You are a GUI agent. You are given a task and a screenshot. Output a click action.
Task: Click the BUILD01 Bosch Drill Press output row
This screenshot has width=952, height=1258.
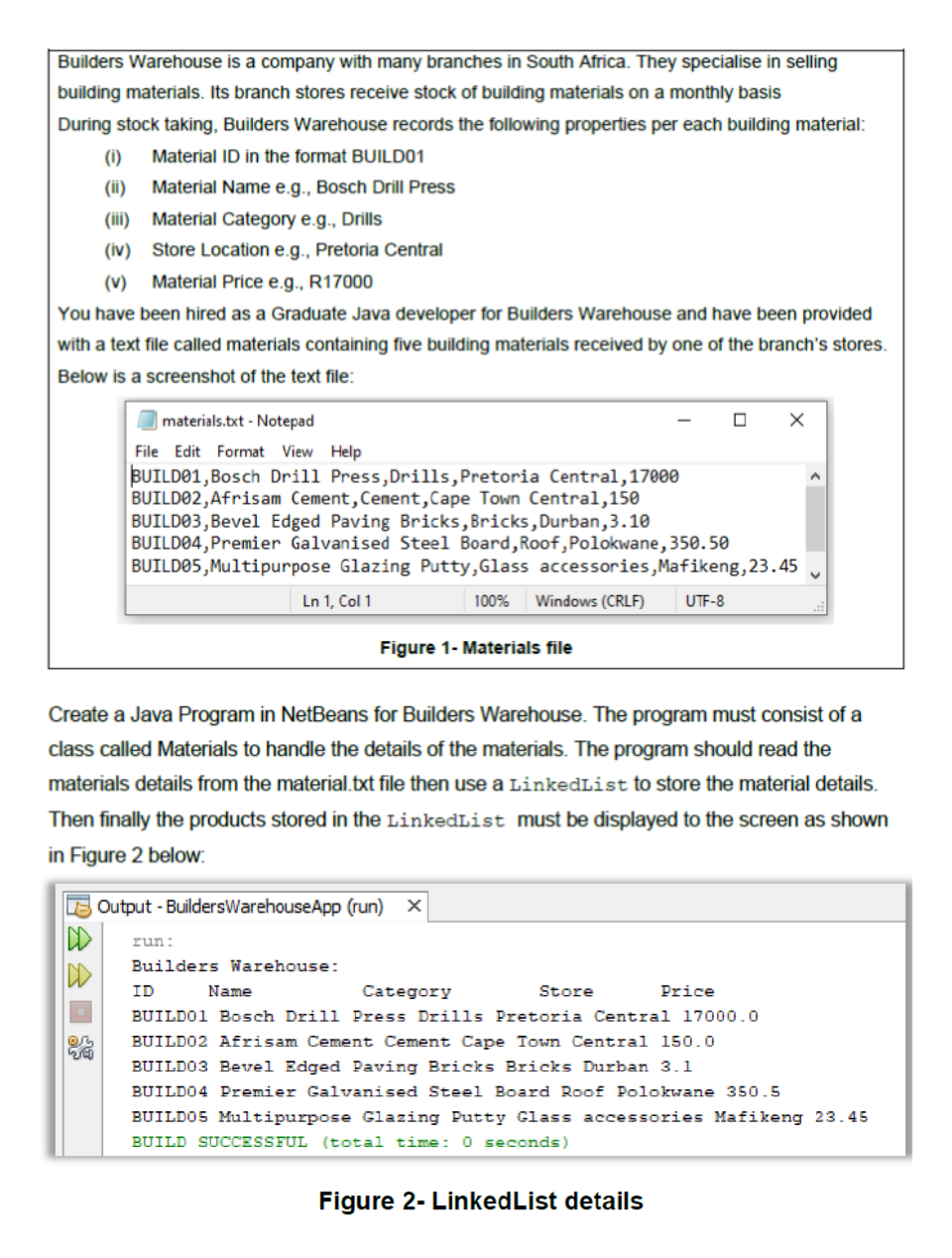click(445, 1016)
